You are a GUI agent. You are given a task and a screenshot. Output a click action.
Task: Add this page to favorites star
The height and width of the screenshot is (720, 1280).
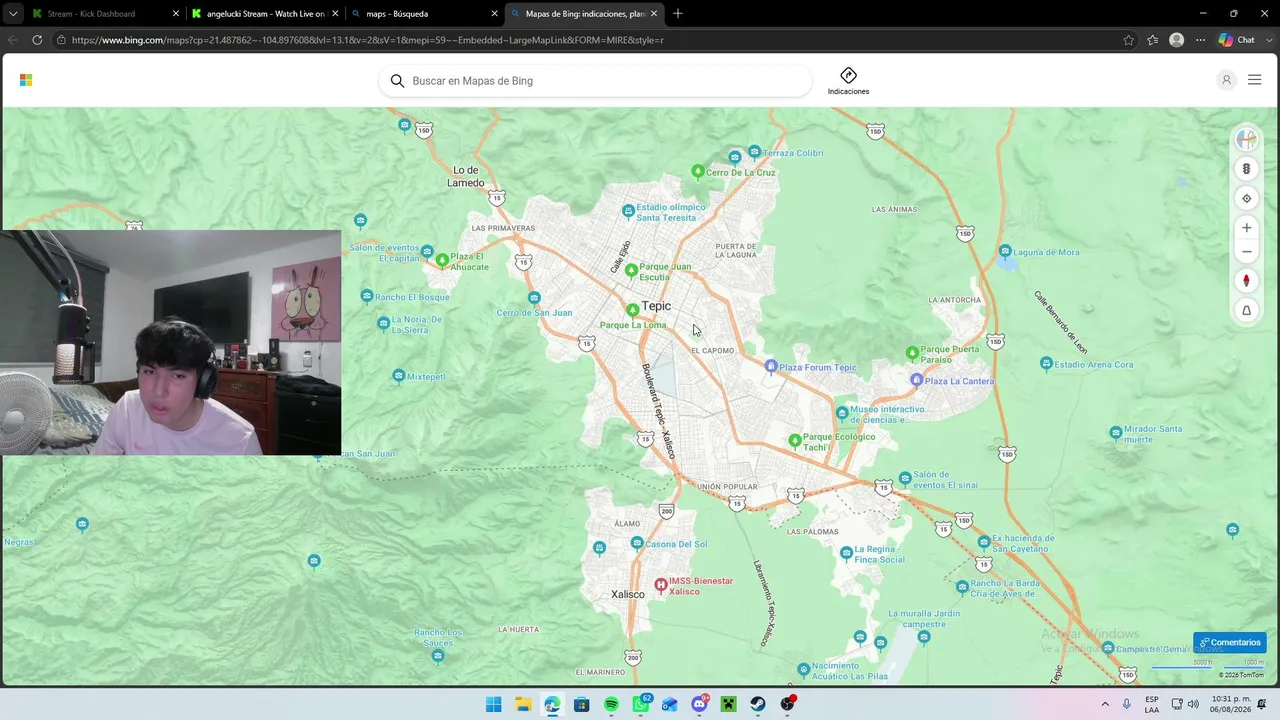click(1129, 40)
